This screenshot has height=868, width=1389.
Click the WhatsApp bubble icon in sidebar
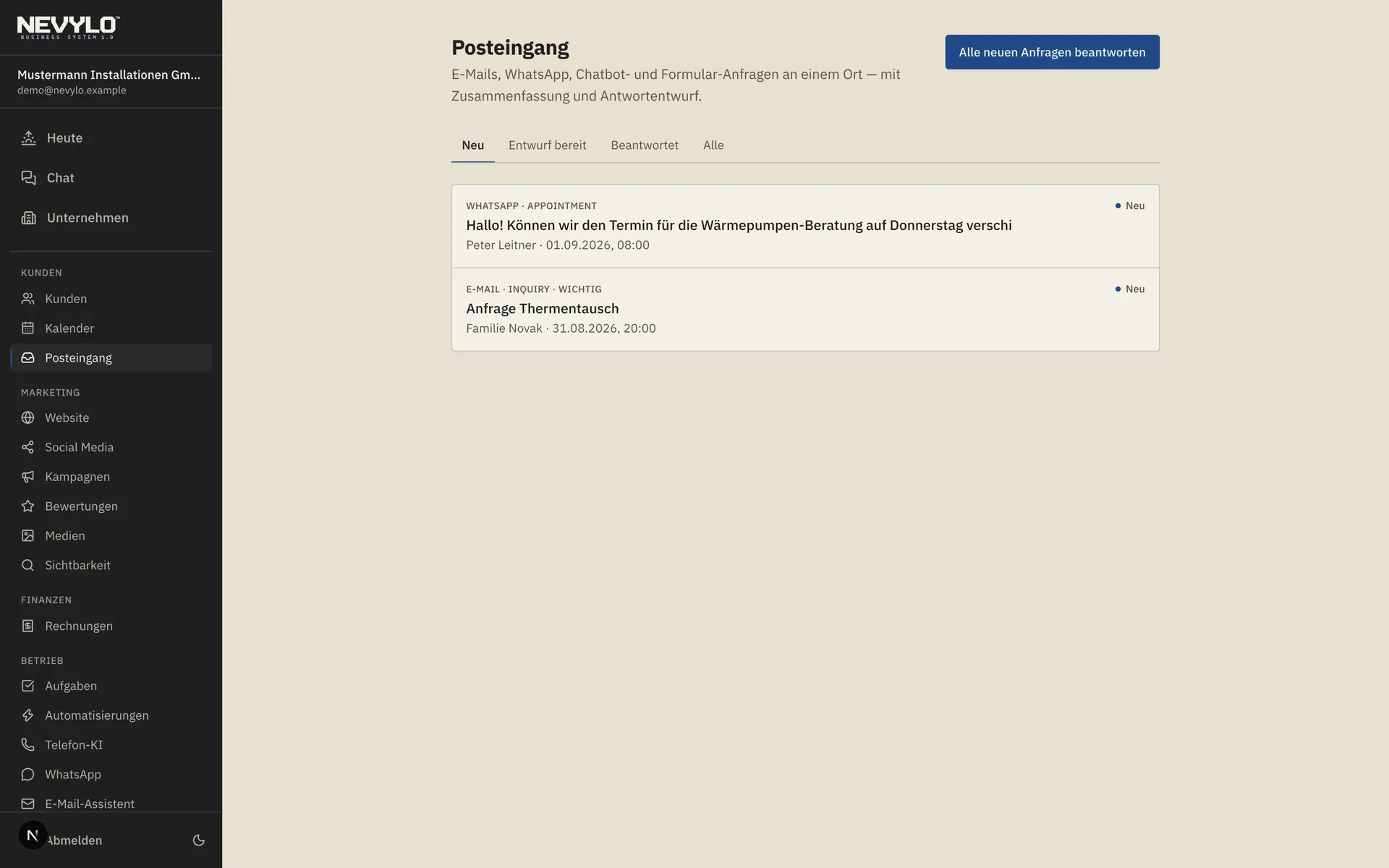pos(27,775)
